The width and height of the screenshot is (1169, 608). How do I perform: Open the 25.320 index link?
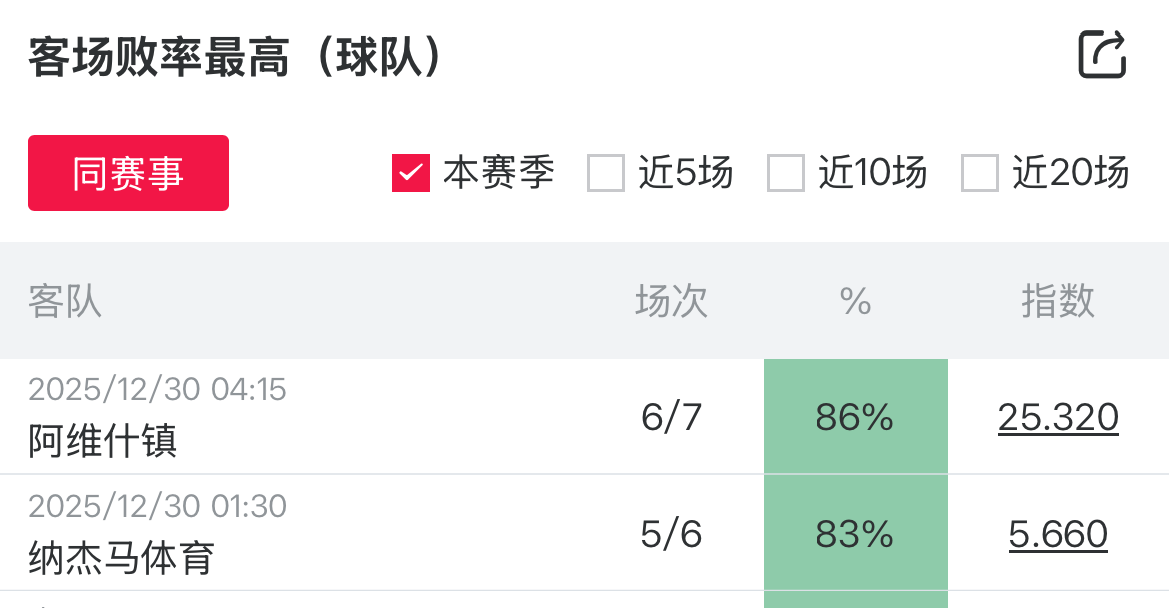1058,417
